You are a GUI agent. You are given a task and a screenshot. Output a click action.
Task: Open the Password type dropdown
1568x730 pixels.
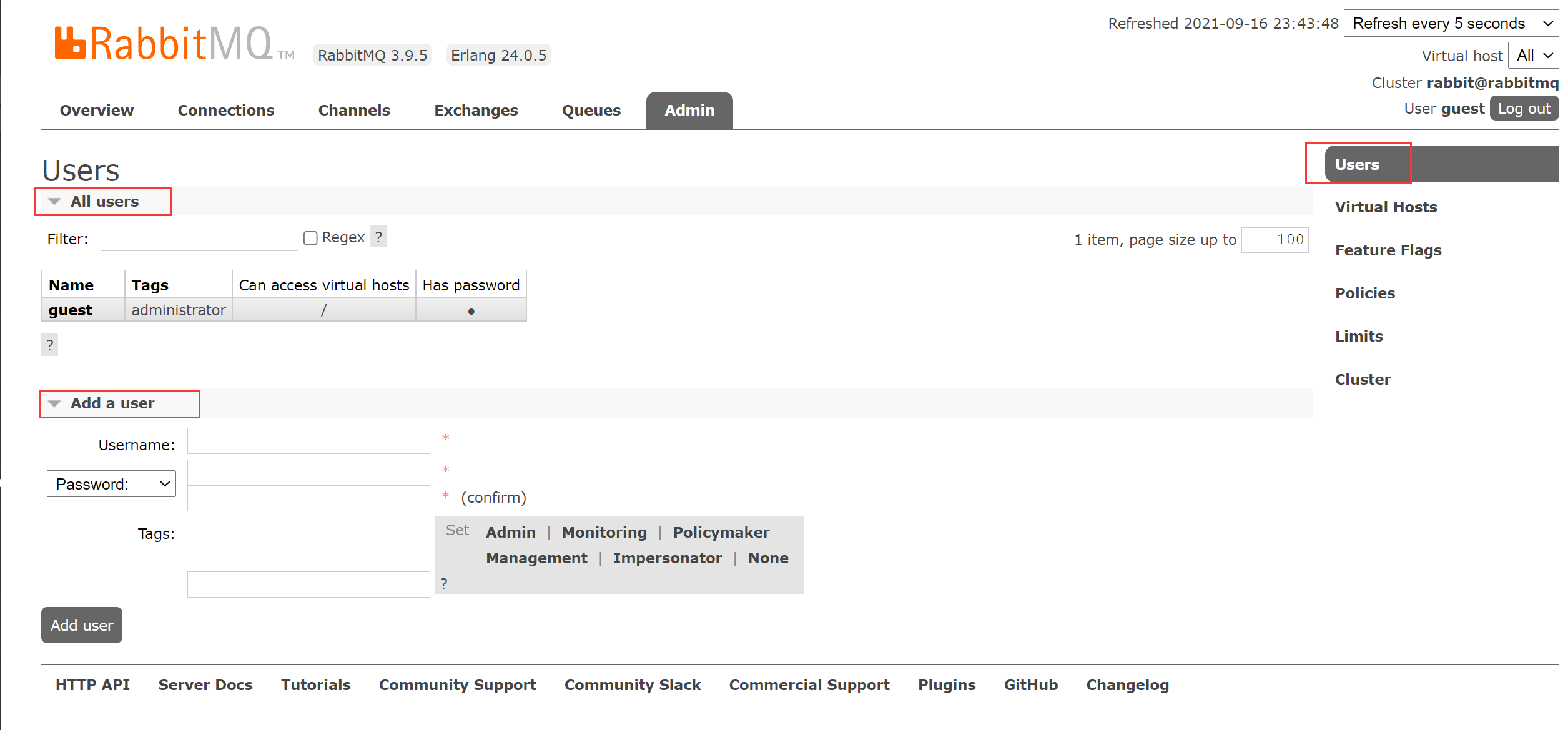click(x=112, y=484)
